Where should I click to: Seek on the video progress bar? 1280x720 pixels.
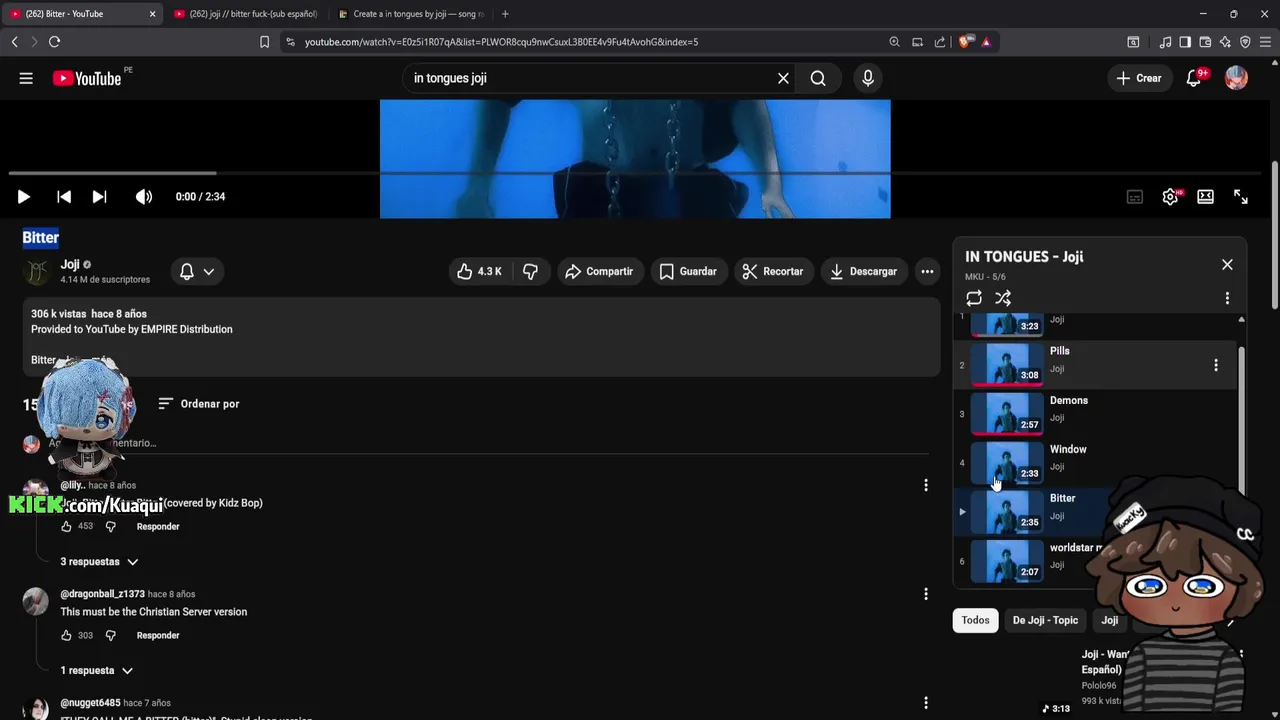[634, 173]
